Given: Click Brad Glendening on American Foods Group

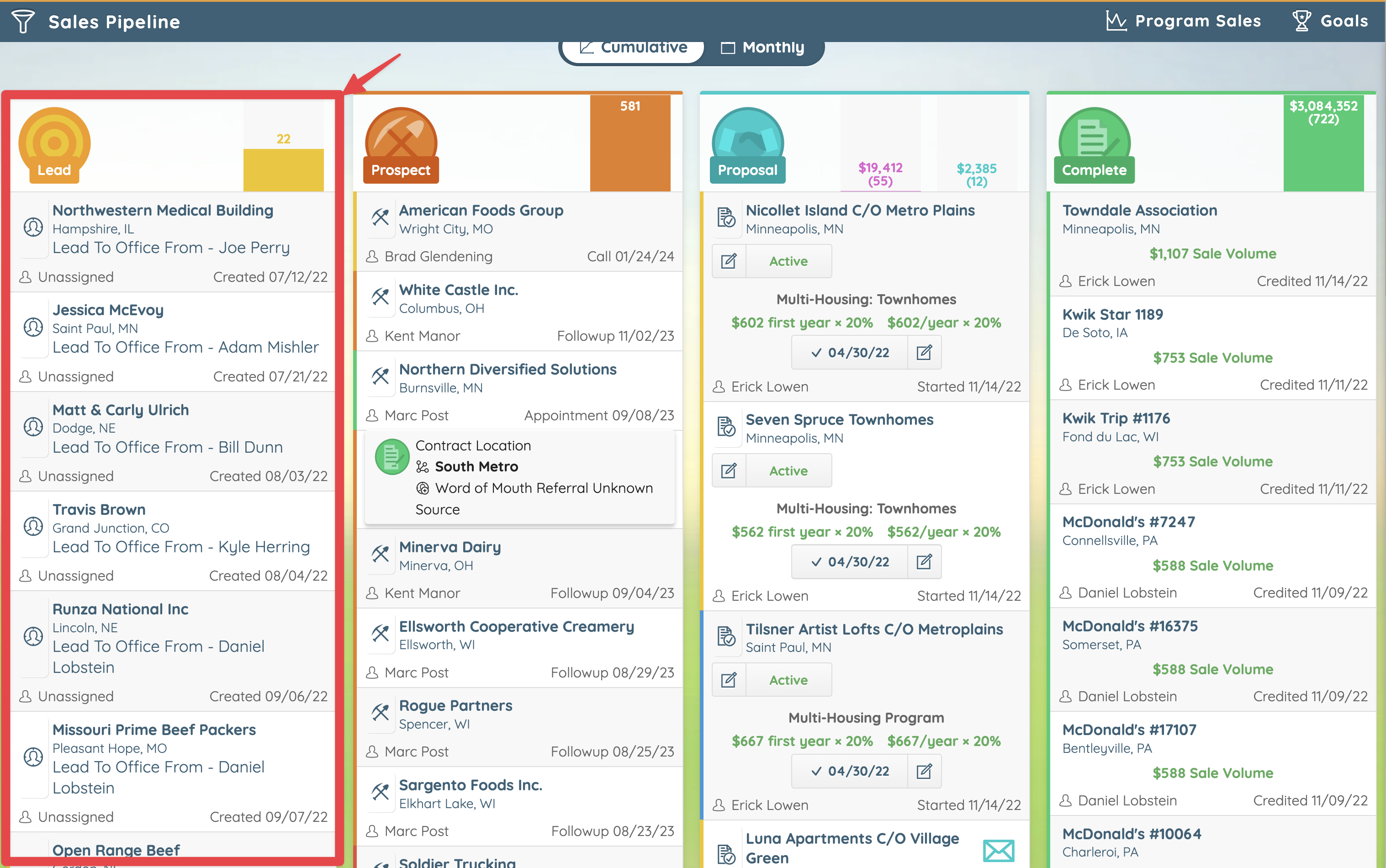Looking at the screenshot, I should point(439,256).
